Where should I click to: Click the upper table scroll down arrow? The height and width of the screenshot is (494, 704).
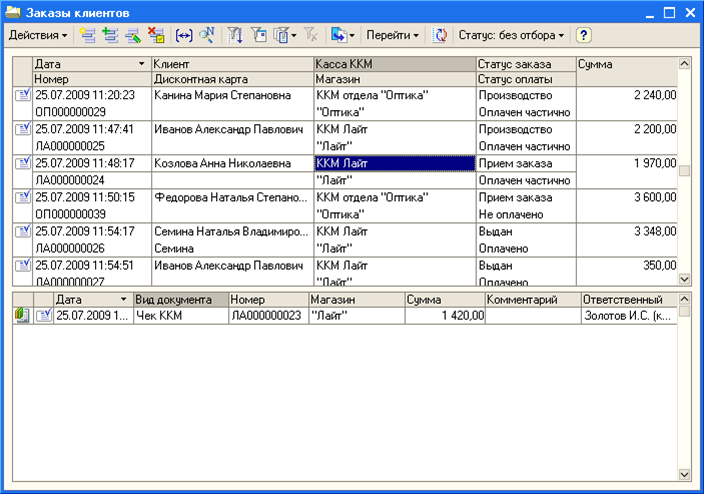[684, 279]
